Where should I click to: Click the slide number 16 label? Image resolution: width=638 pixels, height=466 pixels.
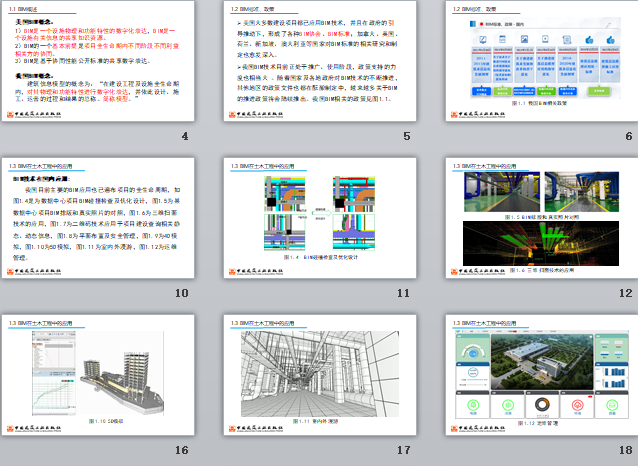point(181,450)
